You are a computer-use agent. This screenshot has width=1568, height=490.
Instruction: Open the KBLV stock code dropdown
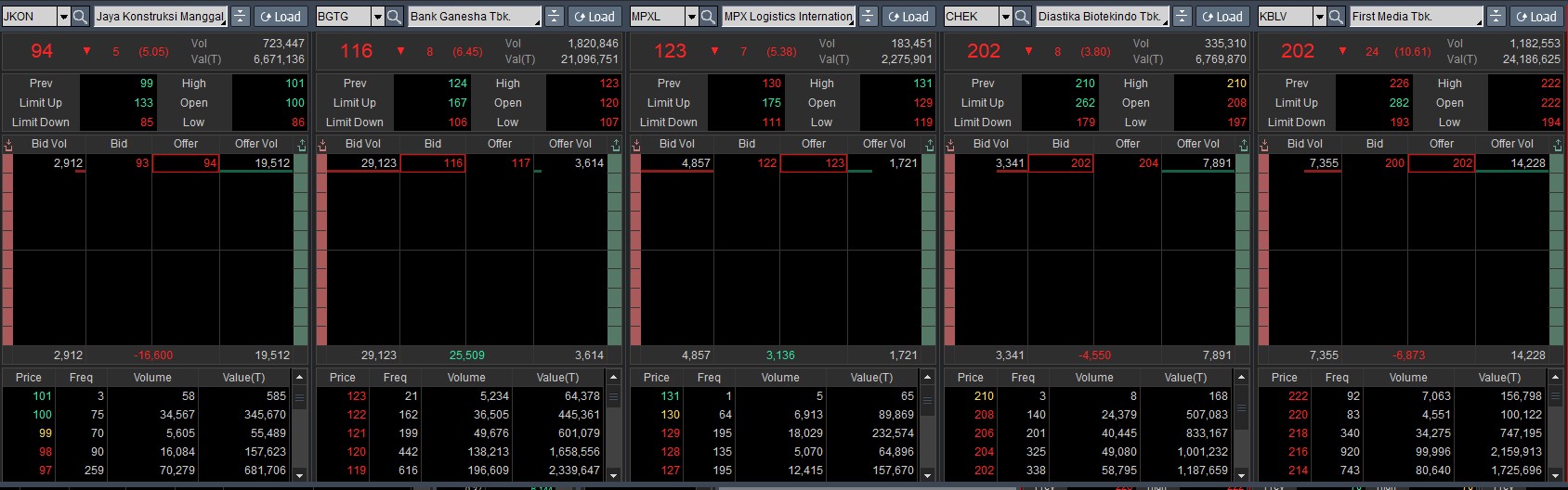click(x=1319, y=17)
